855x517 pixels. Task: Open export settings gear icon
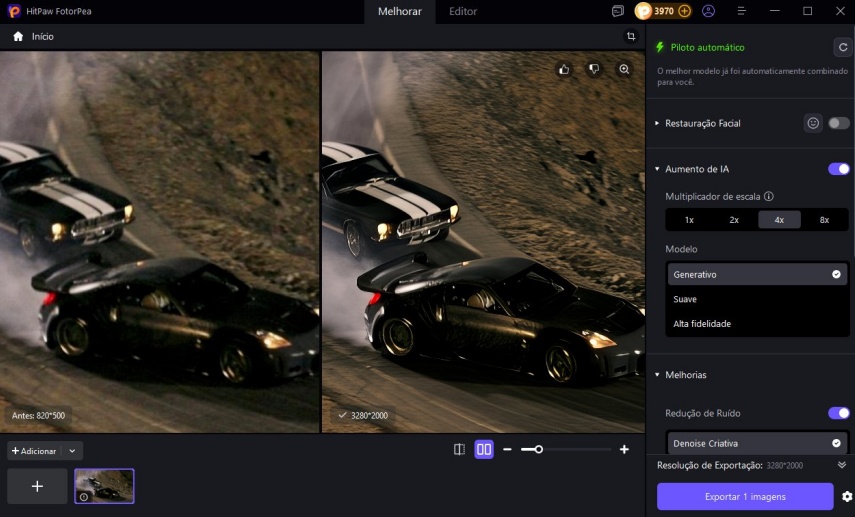point(846,497)
